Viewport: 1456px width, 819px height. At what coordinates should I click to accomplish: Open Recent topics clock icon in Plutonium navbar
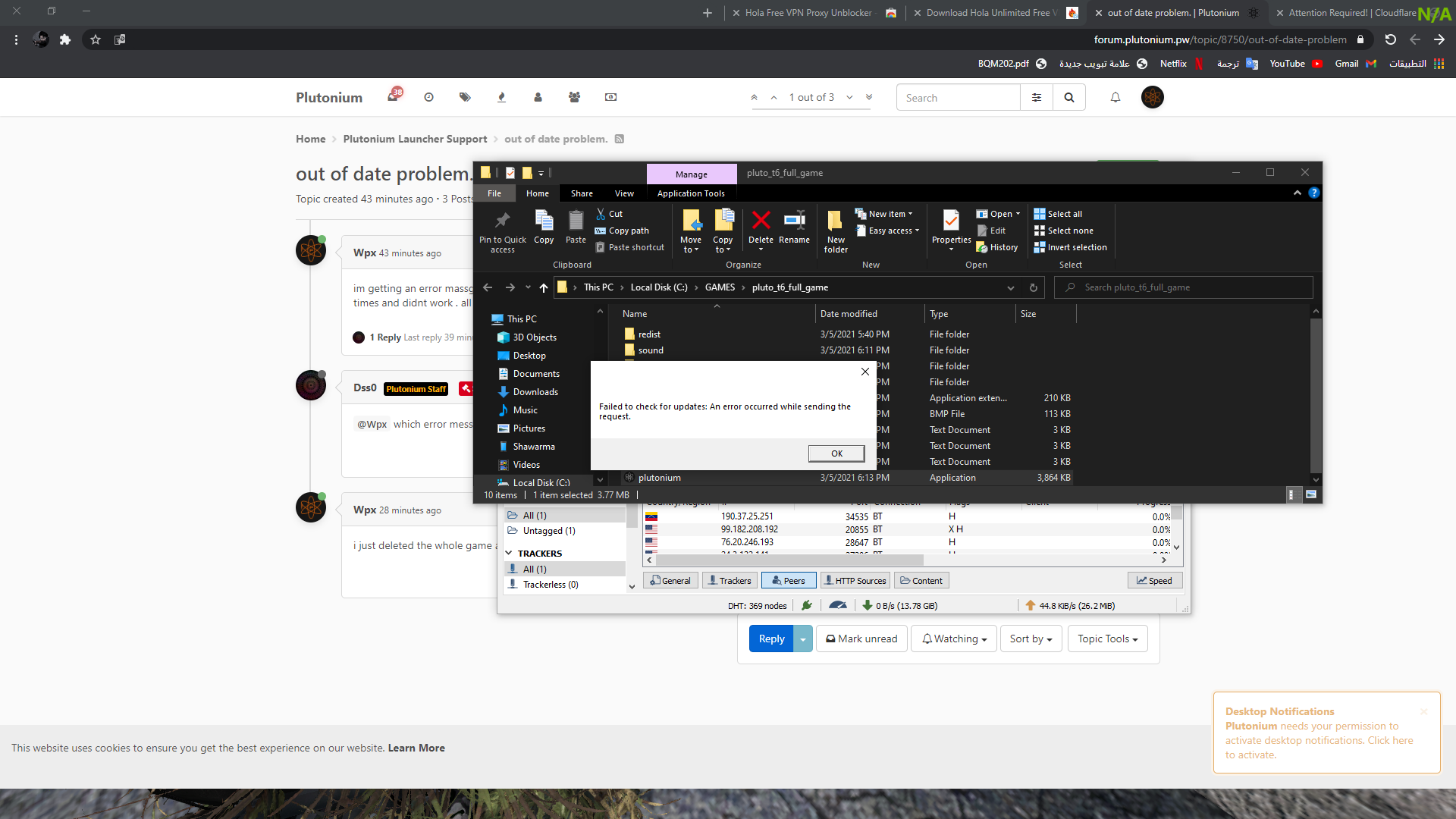(x=428, y=97)
